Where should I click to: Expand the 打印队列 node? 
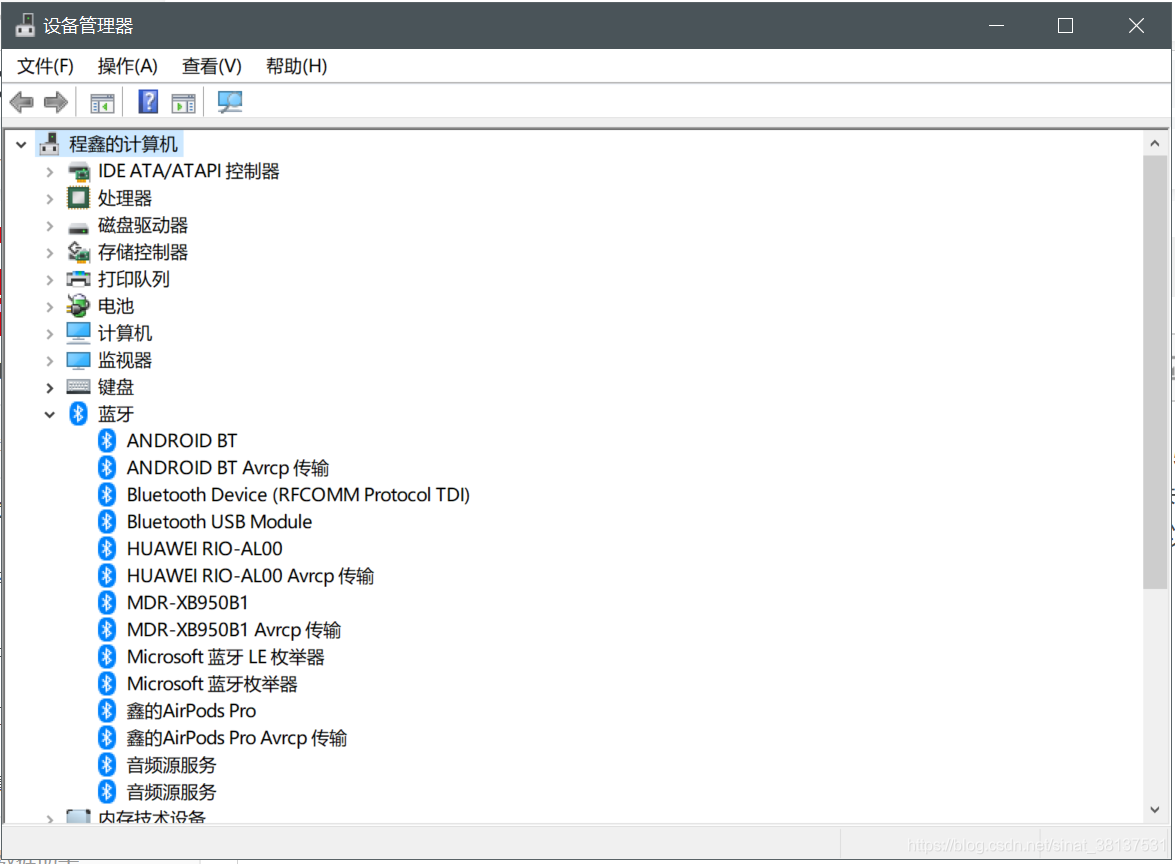point(49,280)
